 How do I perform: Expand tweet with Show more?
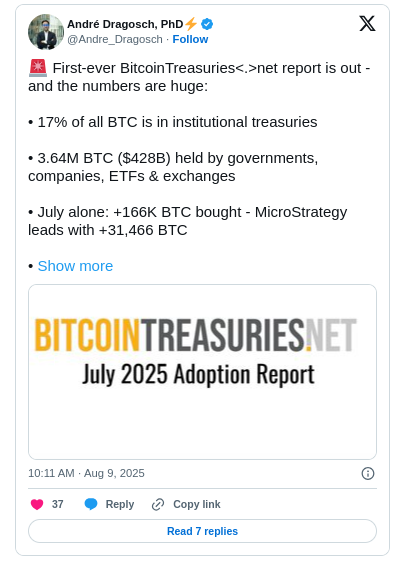(75, 266)
